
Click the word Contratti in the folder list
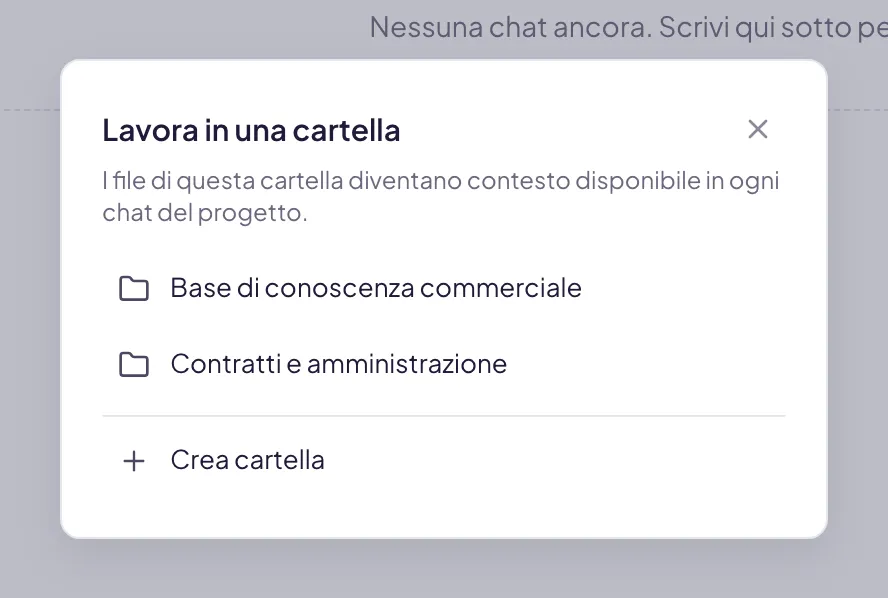click(x=226, y=364)
